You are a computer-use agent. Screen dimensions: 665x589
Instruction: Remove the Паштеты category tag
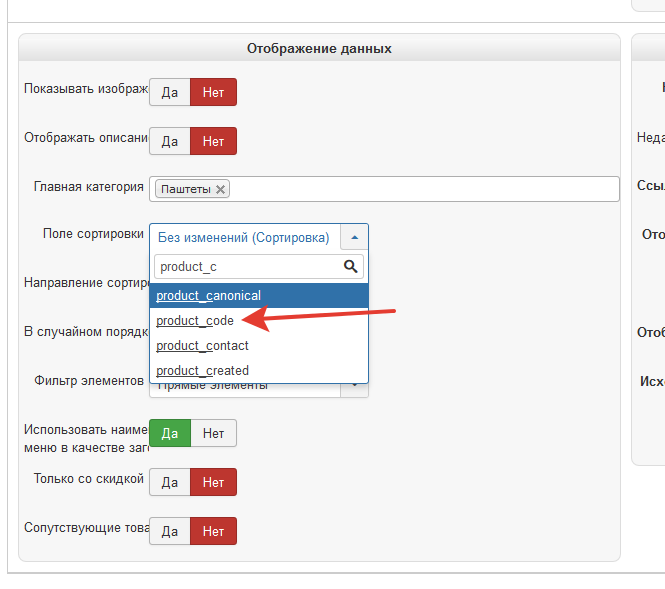pyautogui.click(x=221, y=189)
